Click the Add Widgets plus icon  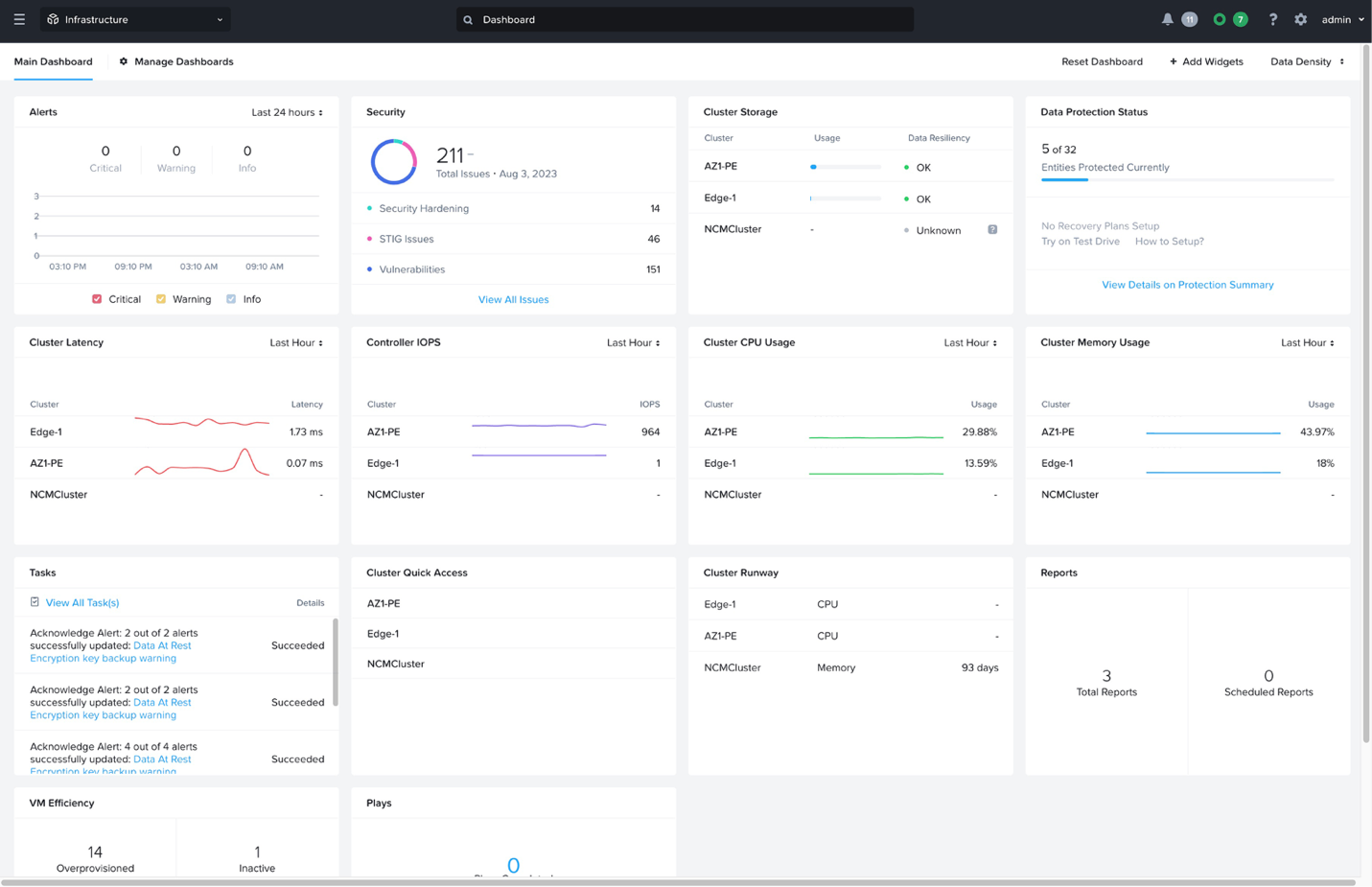point(1174,61)
